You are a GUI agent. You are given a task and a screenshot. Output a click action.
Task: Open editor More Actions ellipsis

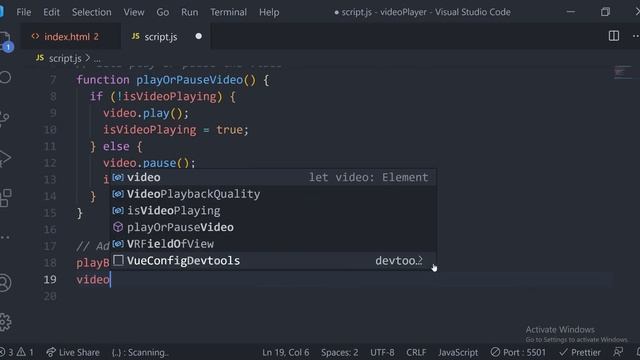pyautogui.click(x=635, y=36)
